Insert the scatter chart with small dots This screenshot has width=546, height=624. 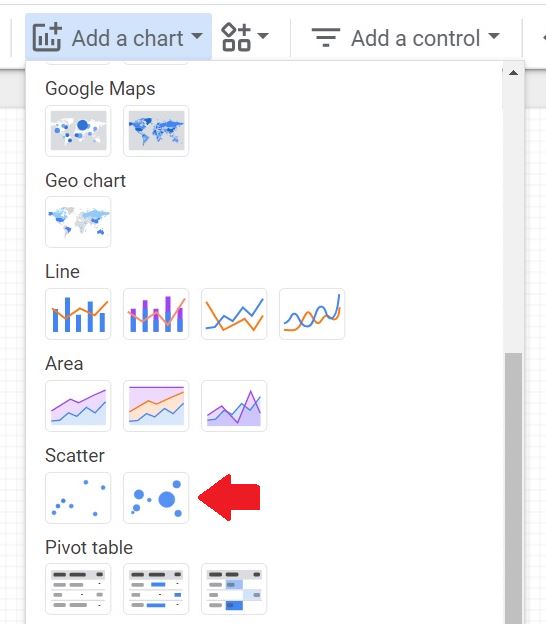[x=78, y=498]
